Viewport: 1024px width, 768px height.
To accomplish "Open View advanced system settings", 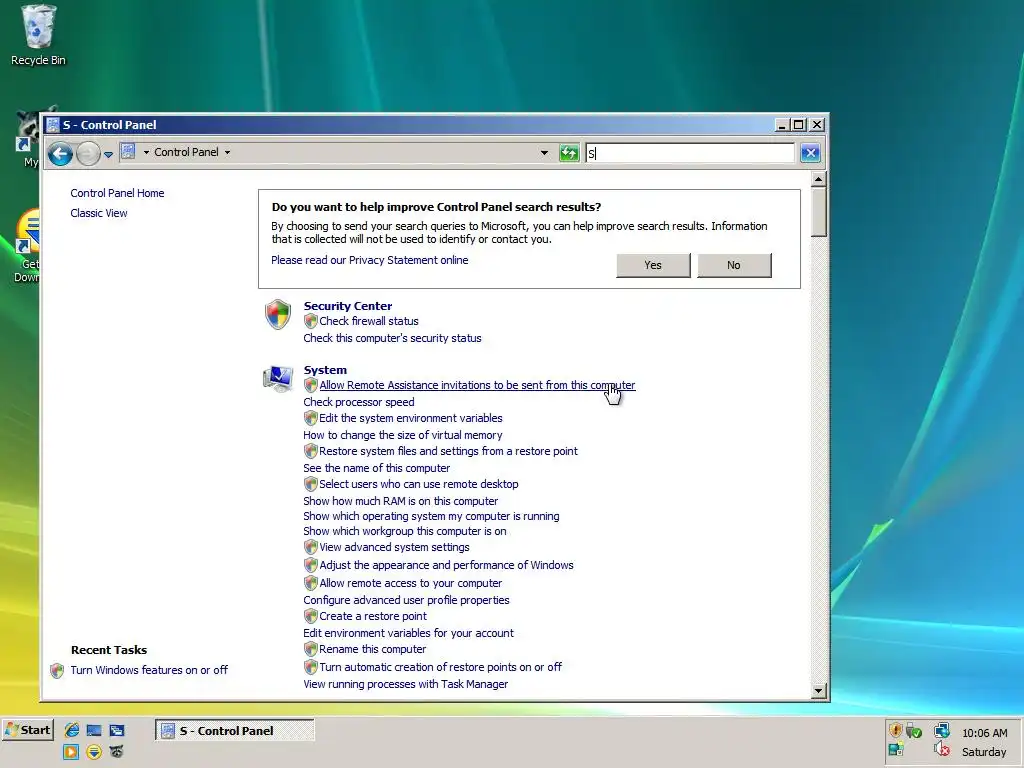I will (394, 547).
